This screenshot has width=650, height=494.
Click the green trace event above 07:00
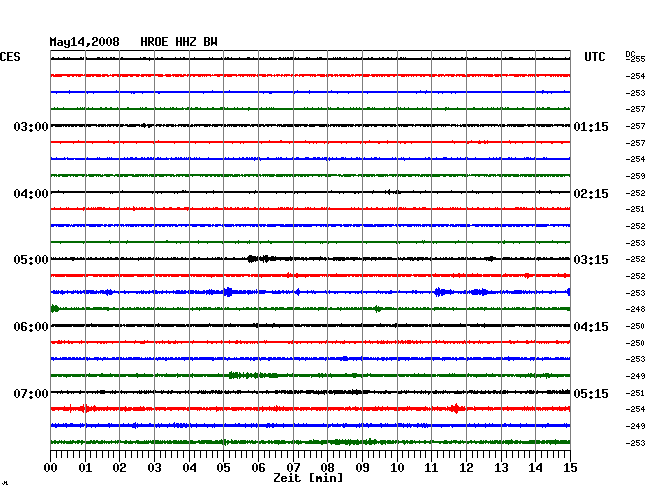[x=253, y=375]
